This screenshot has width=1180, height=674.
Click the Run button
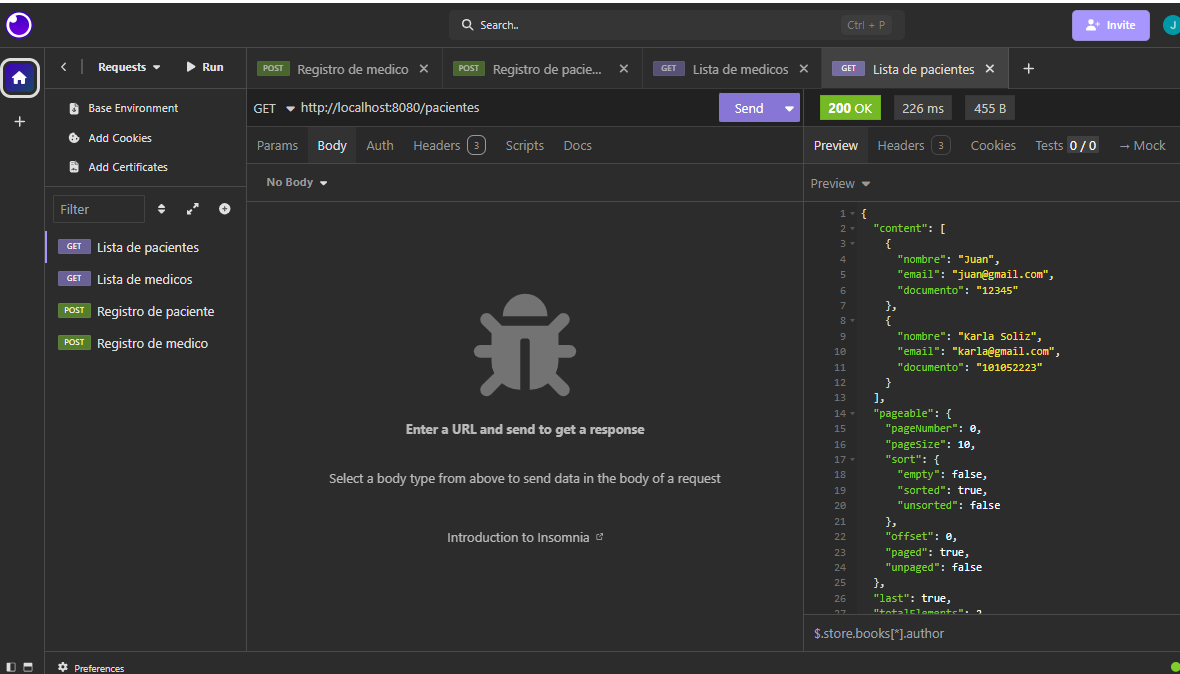(x=205, y=67)
